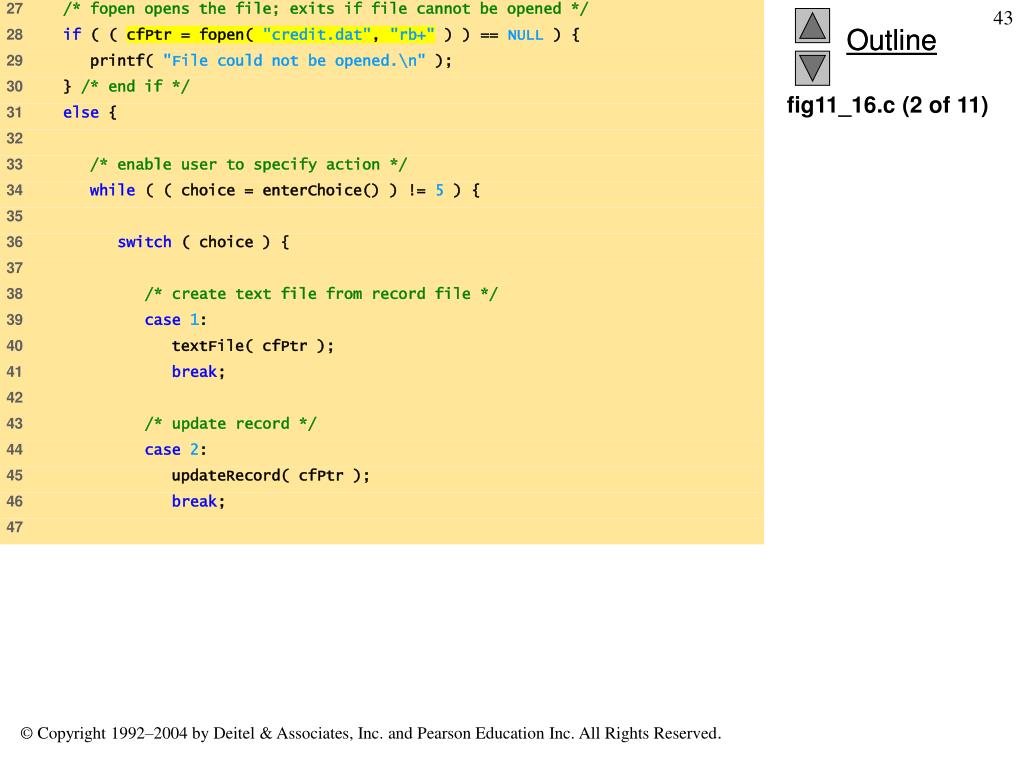The height and width of the screenshot is (768, 1024).
Task: Click line number 47
Action: pos(14,527)
